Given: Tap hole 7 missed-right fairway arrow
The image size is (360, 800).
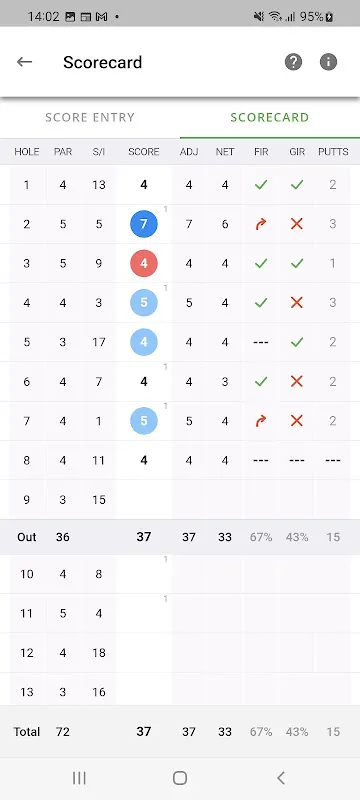Looking at the screenshot, I should tap(261, 420).
